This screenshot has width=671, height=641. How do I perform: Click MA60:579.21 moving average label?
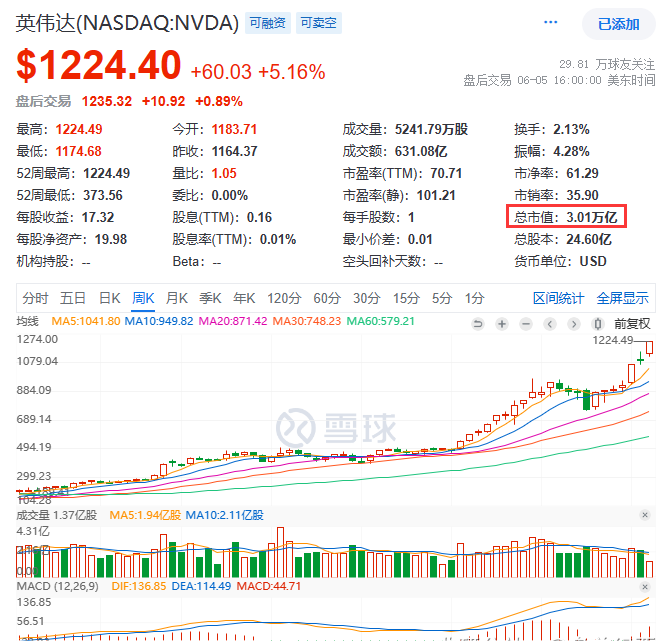(380, 321)
